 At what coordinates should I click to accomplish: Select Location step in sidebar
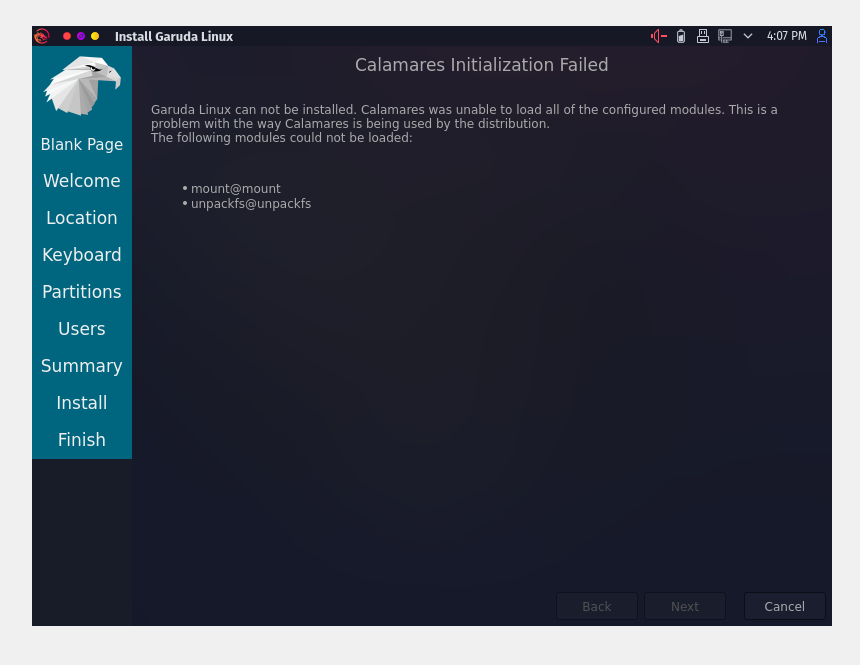[x=82, y=218]
